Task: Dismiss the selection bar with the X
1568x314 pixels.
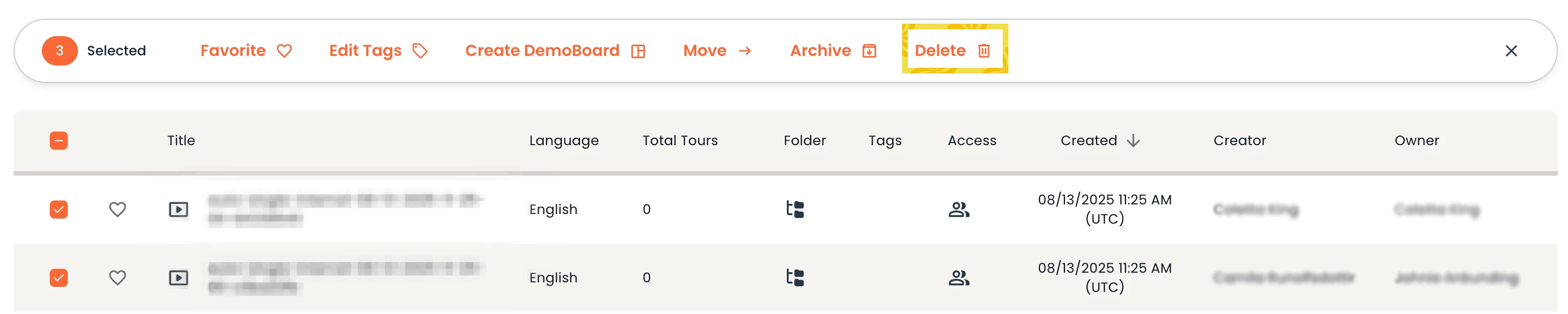Action: (1510, 51)
